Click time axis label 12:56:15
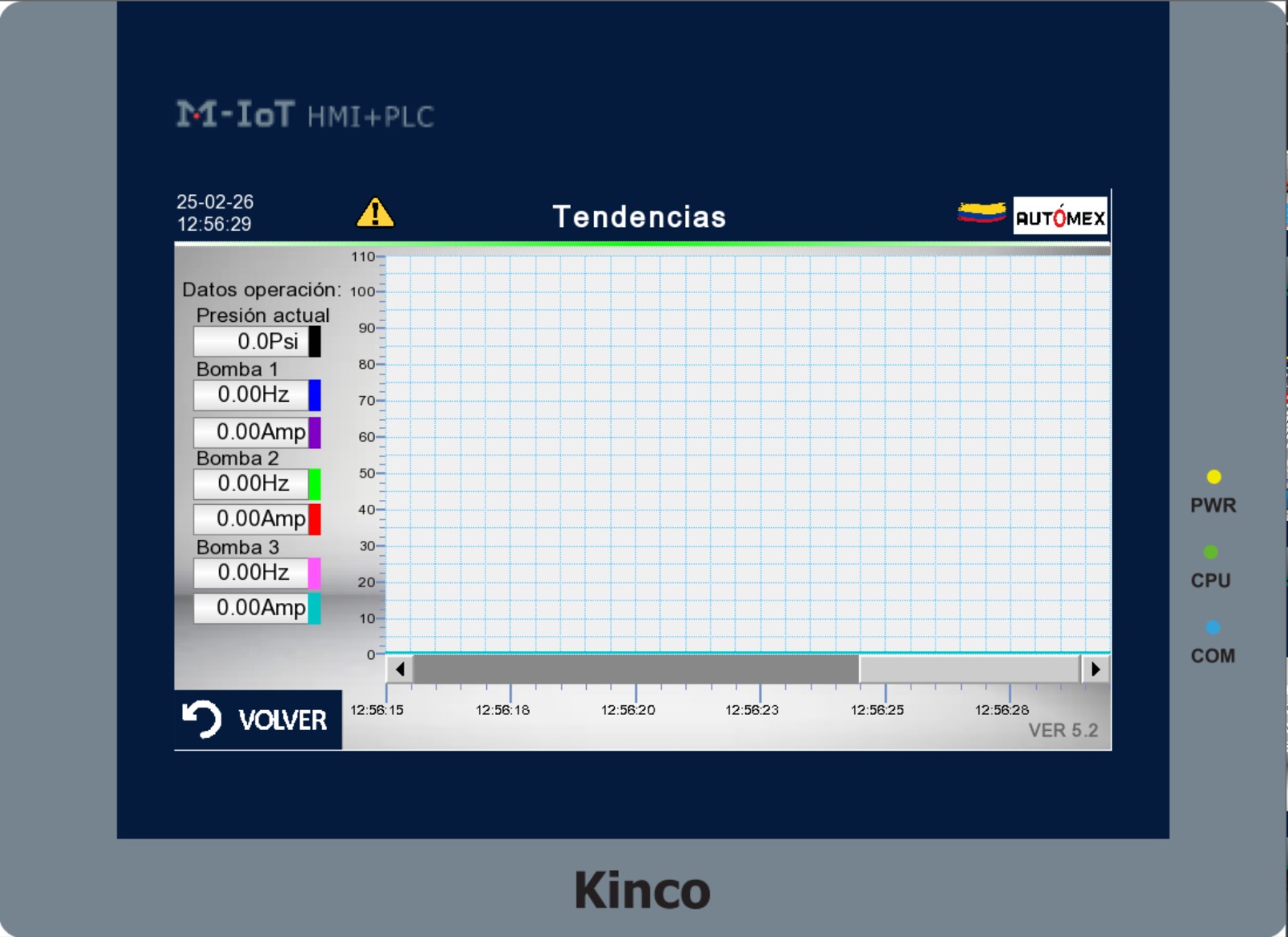This screenshot has width=1288, height=937. pyautogui.click(x=377, y=710)
